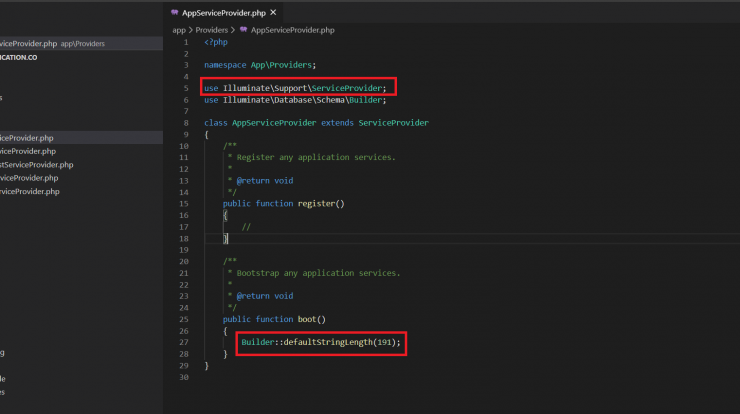Click line number 30 in the gutter

(x=184, y=377)
